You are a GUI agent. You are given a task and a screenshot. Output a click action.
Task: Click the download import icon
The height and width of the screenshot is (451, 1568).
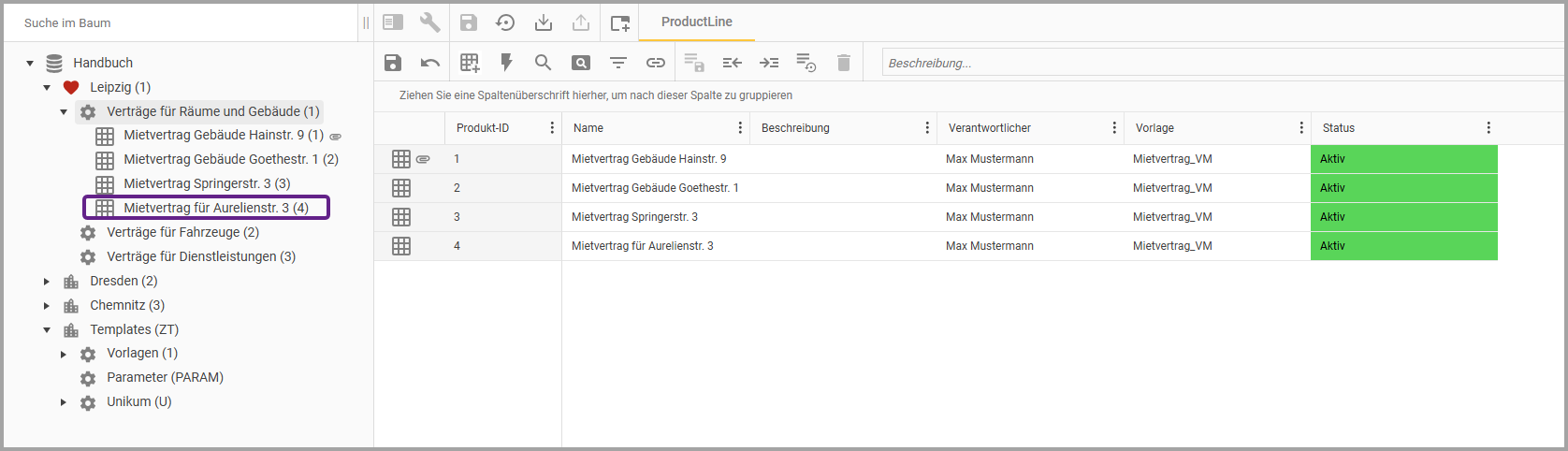click(543, 23)
